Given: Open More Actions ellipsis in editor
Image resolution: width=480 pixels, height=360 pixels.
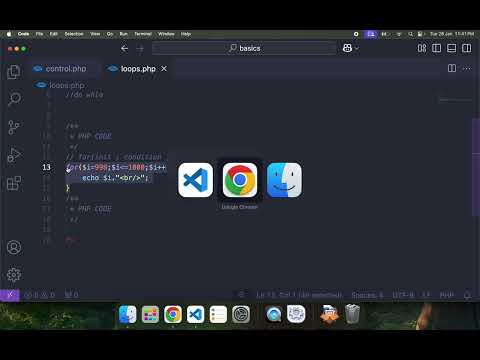Looking at the screenshot, I should pos(467,68).
